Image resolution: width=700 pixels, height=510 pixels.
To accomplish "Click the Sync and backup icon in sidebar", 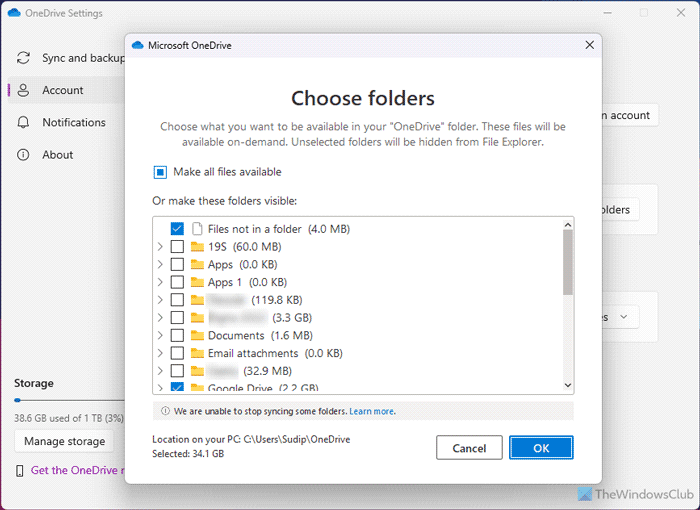I will [x=23, y=58].
